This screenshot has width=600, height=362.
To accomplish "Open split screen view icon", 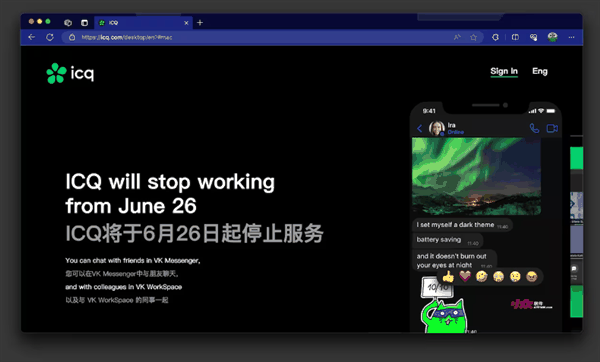I will [x=515, y=37].
